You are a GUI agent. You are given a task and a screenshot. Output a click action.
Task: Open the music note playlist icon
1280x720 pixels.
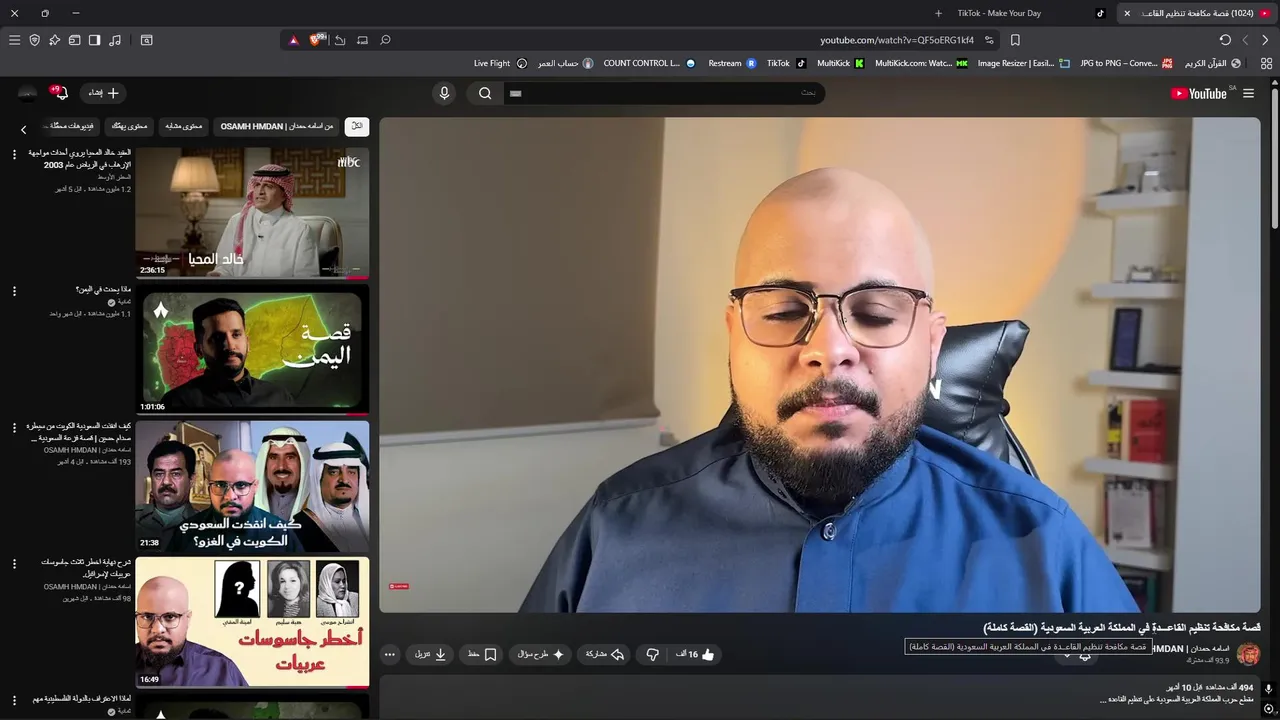coord(115,40)
